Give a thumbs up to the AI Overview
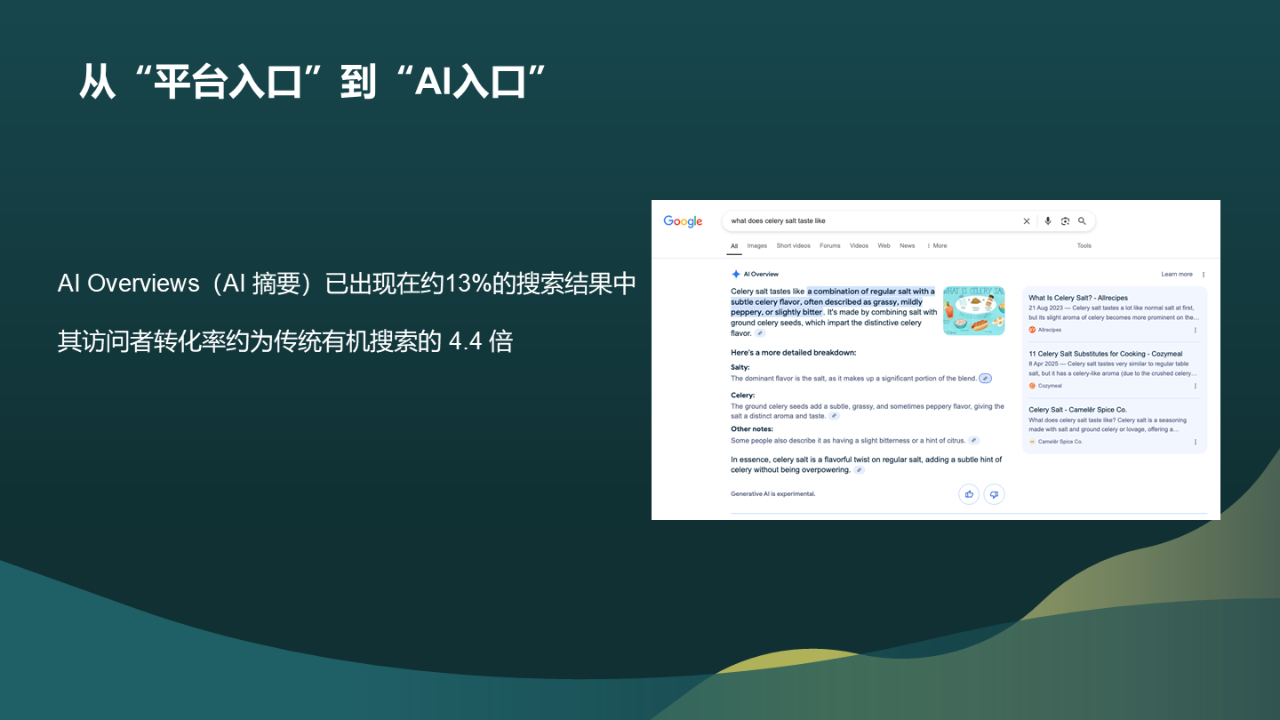The width and height of the screenshot is (1280, 720). [969, 493]
